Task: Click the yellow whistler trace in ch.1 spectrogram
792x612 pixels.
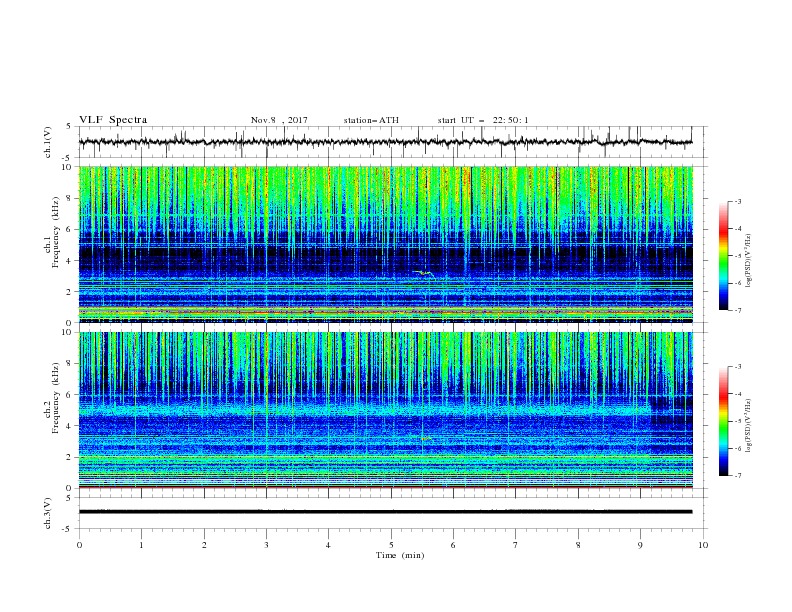Action: click(x=424, y=274)
